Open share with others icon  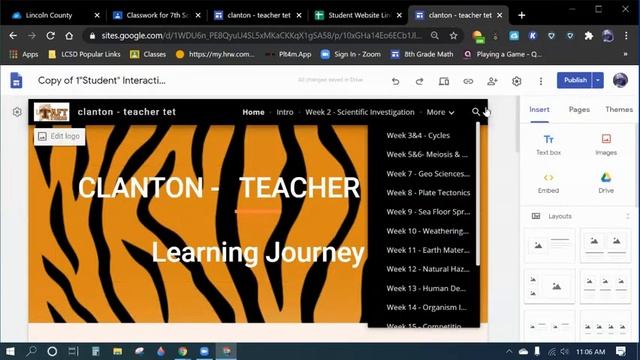492,81
